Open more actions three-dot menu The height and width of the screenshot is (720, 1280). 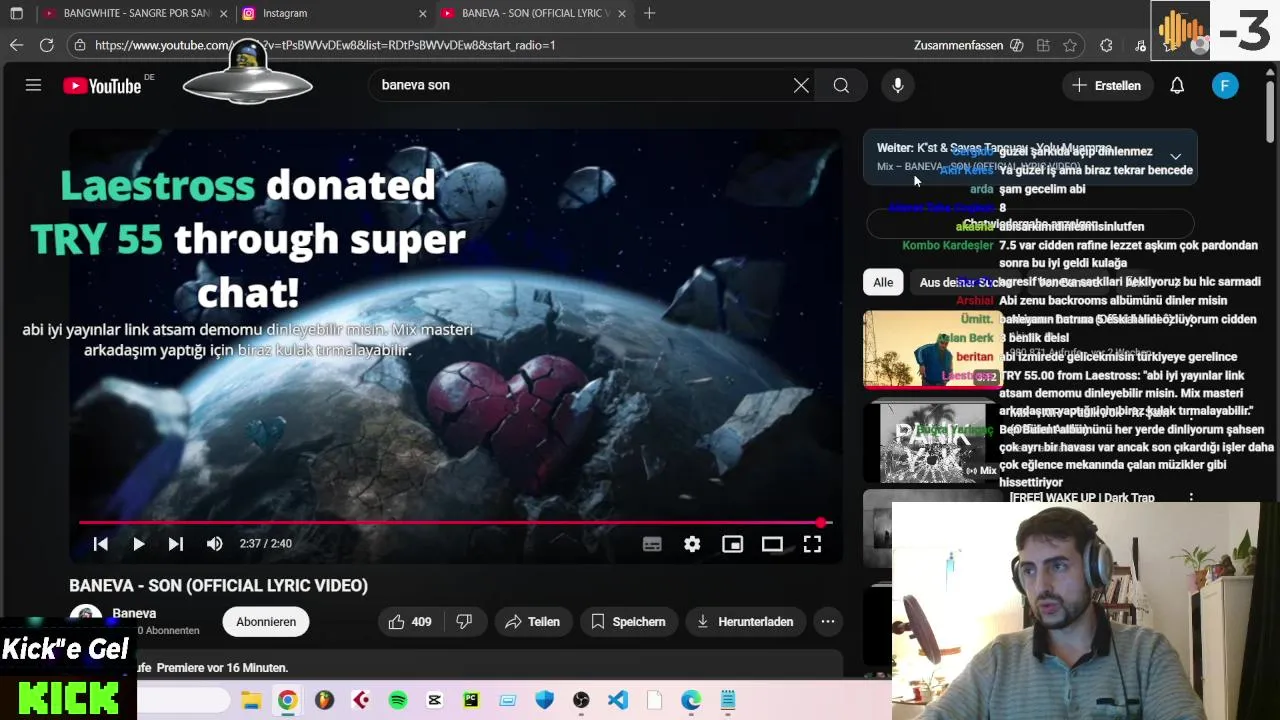[x=828, y=621]
